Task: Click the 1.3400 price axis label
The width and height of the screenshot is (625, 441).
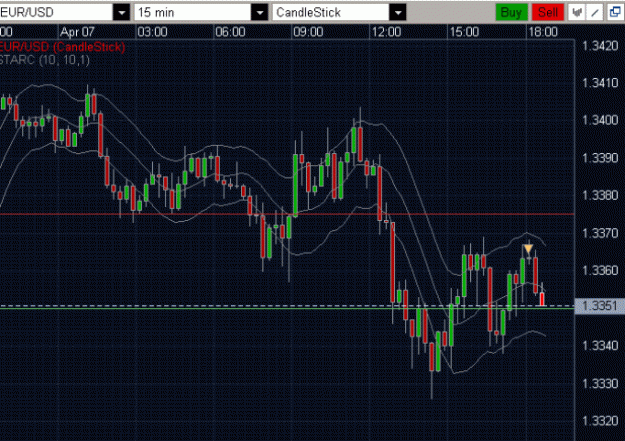Action: click(x=600, y=120)
